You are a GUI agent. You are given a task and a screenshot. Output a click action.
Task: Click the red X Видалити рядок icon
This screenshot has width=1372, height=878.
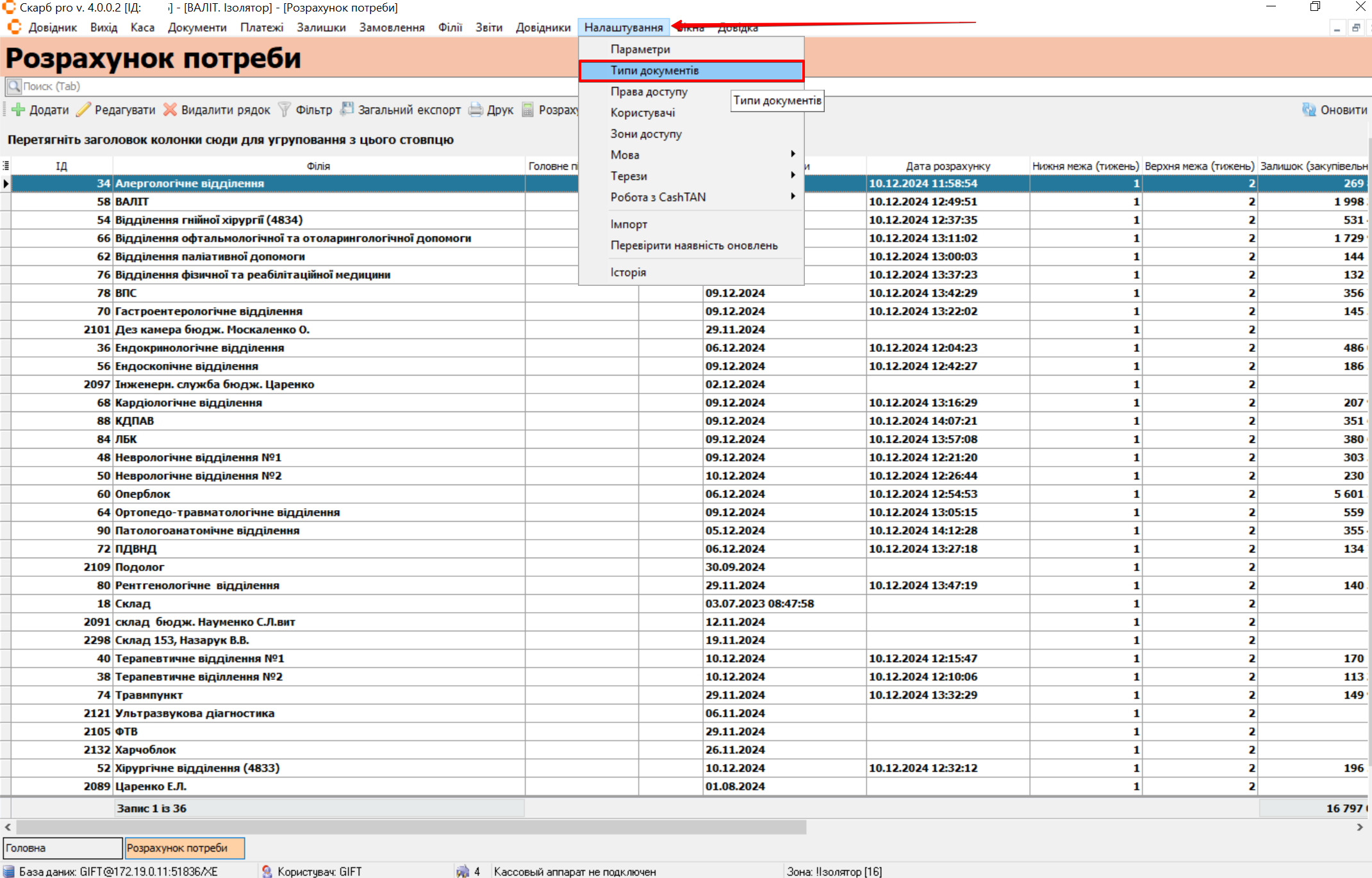(x=170, y=110)
